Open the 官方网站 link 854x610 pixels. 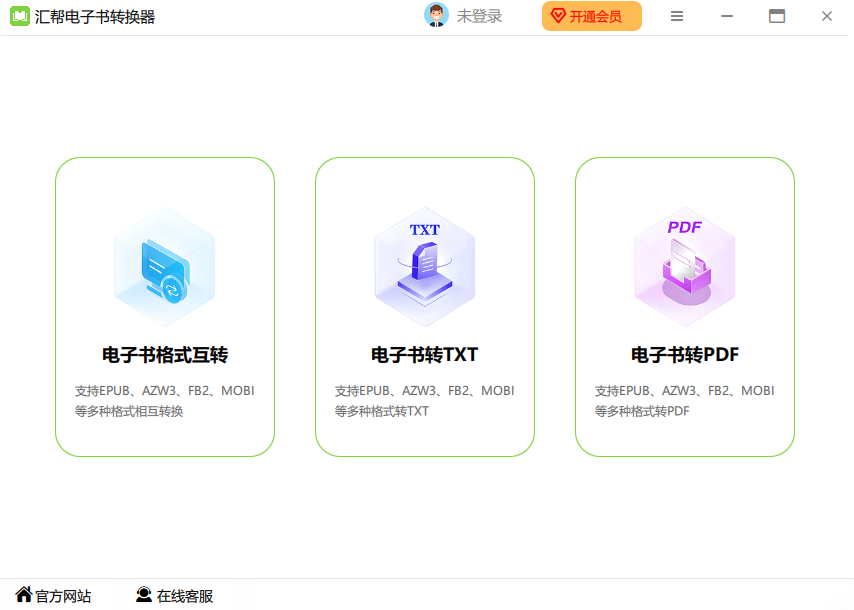pos(63,596)
